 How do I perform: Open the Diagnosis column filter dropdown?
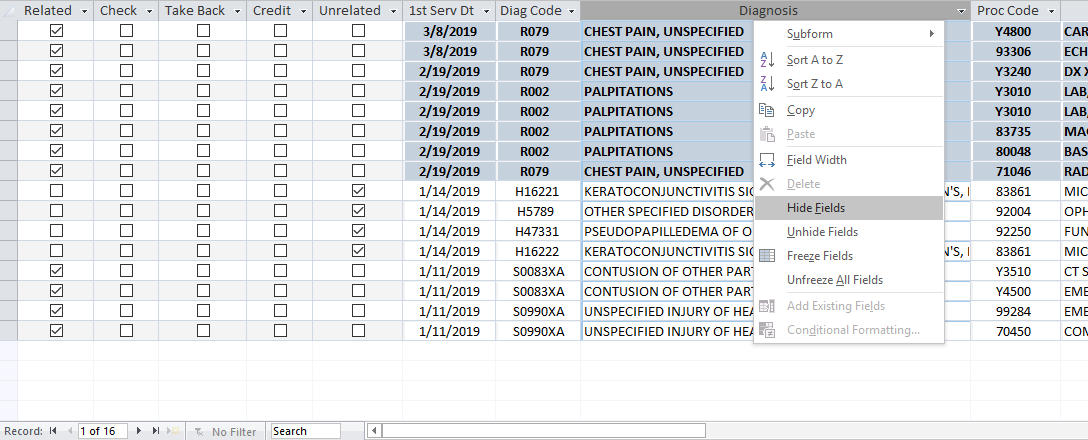(961, 11)
